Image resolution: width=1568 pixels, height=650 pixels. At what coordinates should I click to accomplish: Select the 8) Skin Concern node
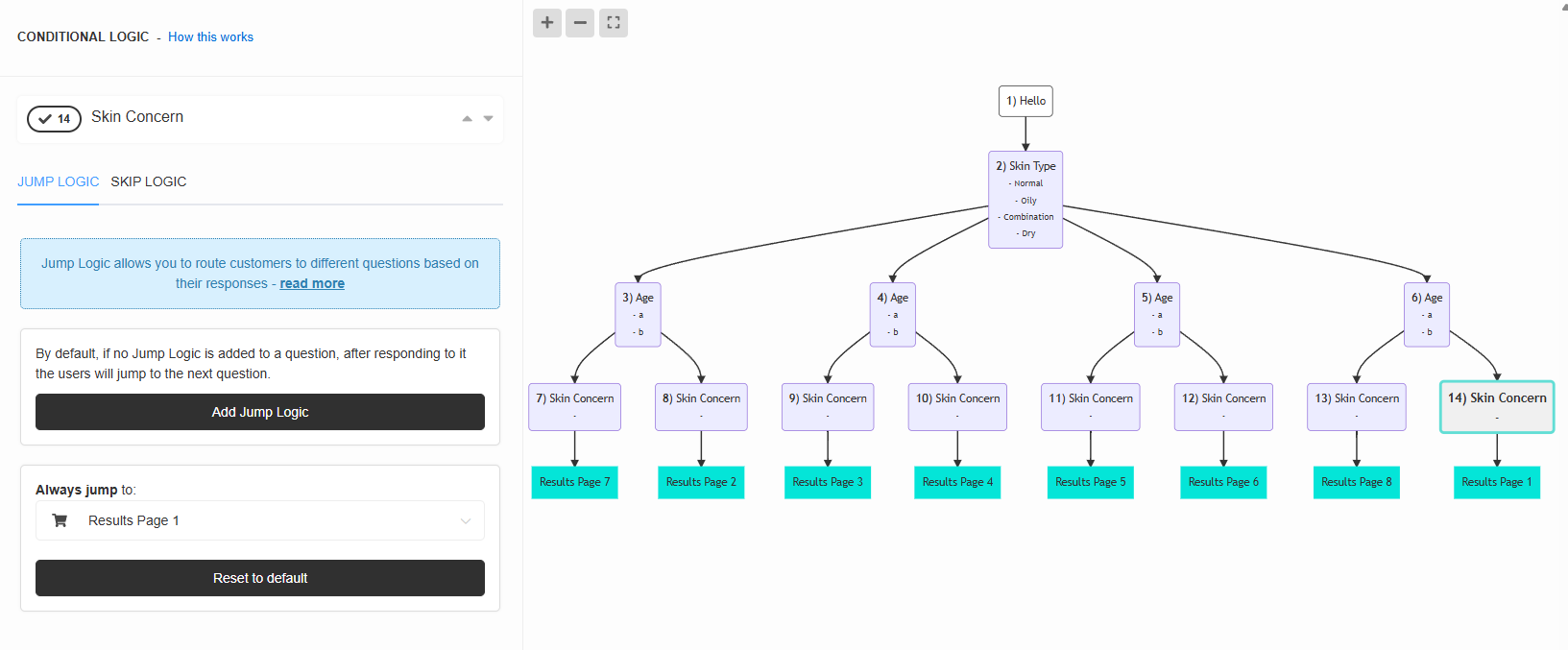pyautogui.click(x=701, y=407)
